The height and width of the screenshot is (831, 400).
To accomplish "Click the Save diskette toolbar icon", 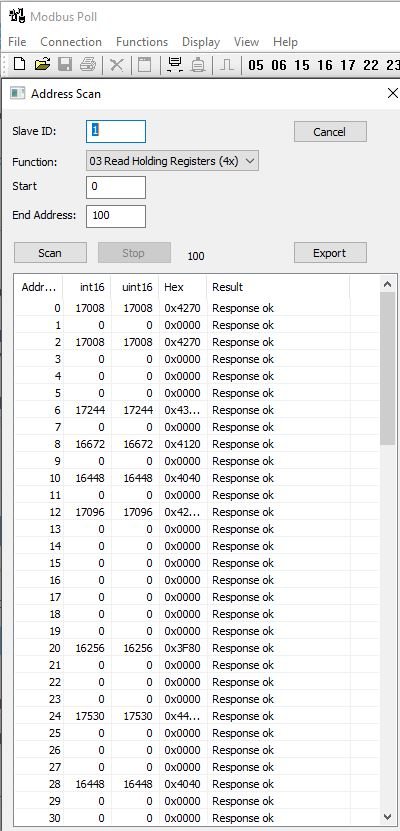I will coord(65,65).
